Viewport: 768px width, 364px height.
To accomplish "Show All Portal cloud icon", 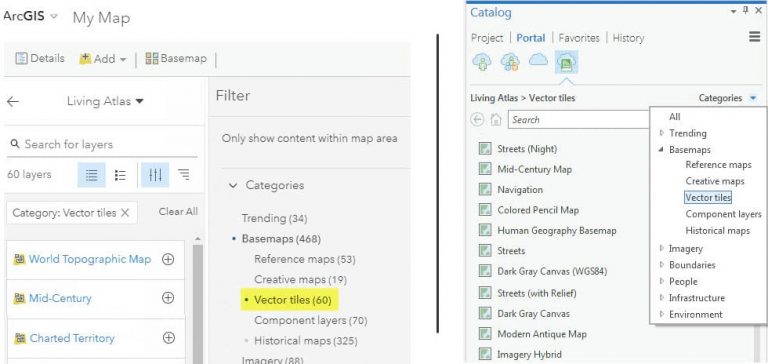I will (x=538, y=60).
